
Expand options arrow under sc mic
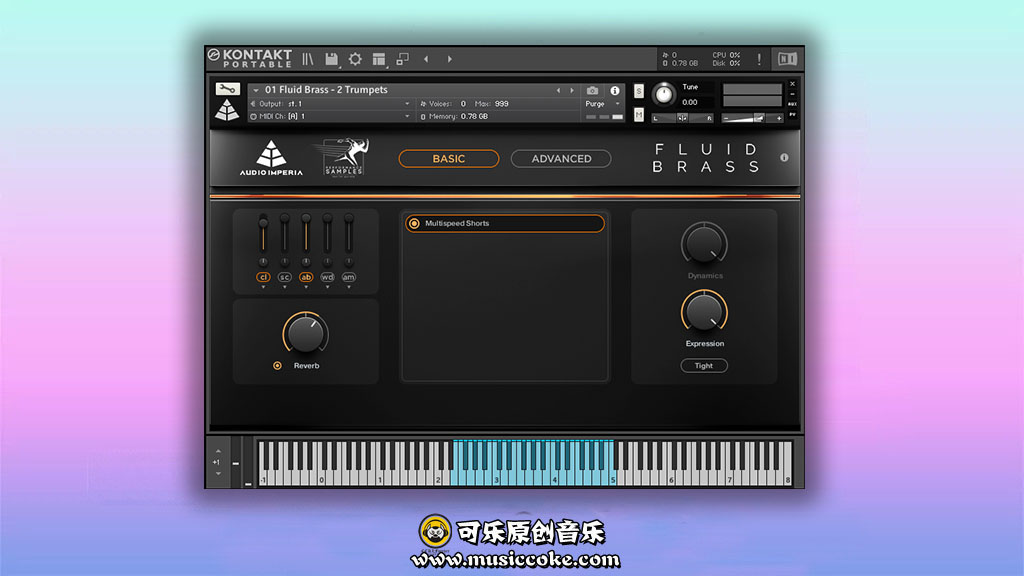click(285, 287)
